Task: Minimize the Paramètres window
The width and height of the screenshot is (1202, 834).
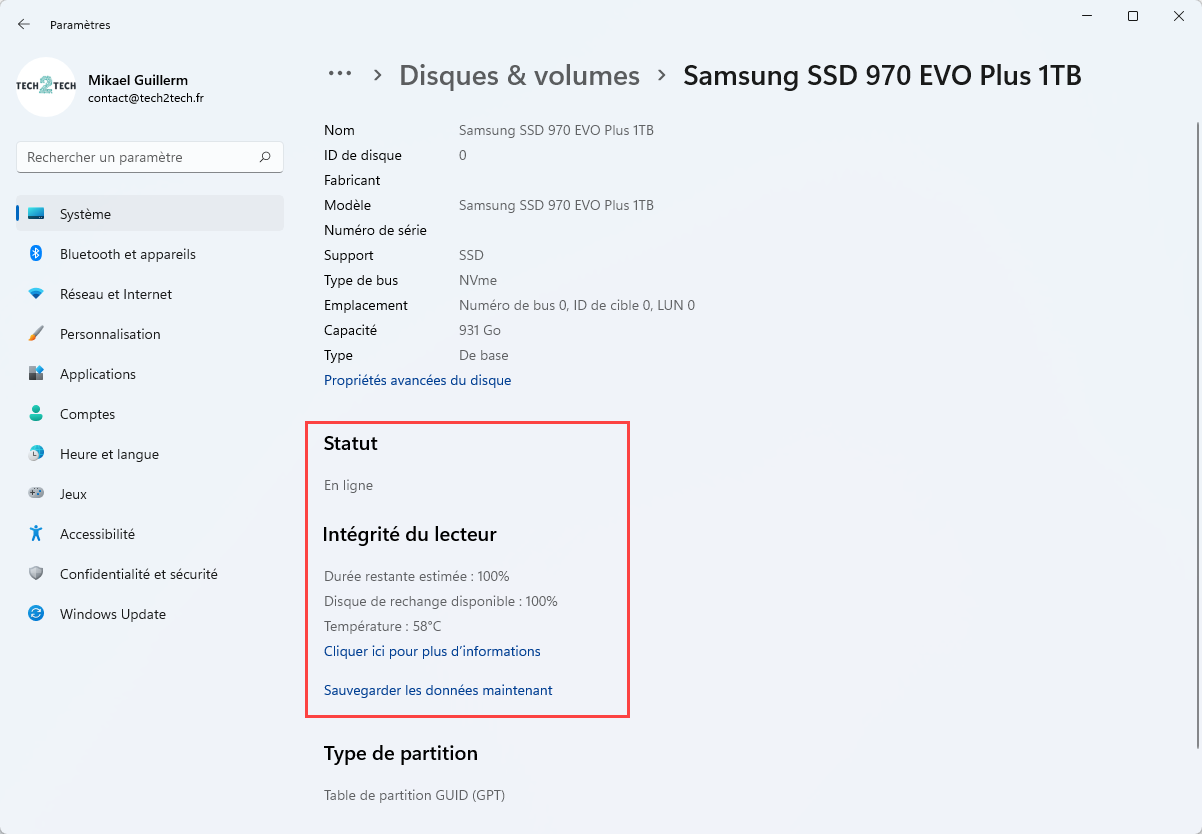Action: 1087,16
